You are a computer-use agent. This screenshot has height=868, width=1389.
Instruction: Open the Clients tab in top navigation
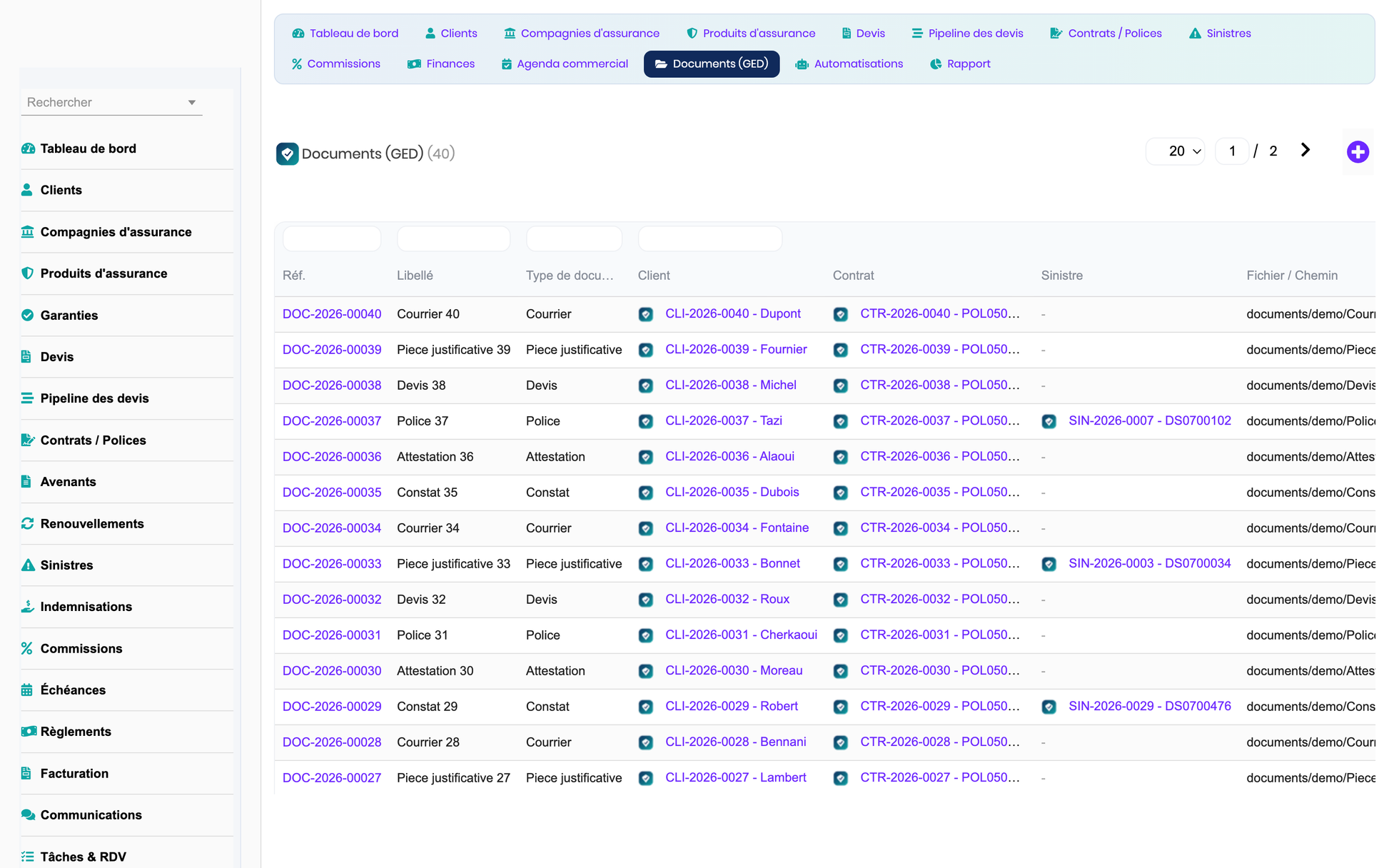point(451,33)
